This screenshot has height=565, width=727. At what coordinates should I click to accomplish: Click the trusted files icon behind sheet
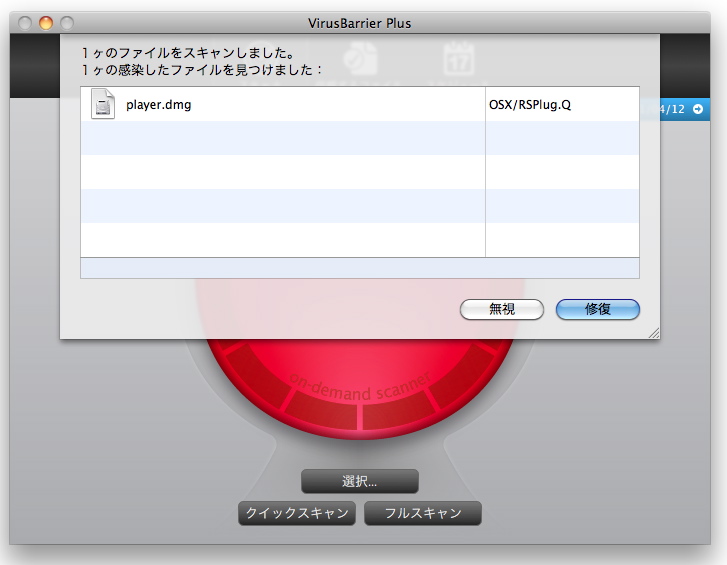tap(360, 58)
